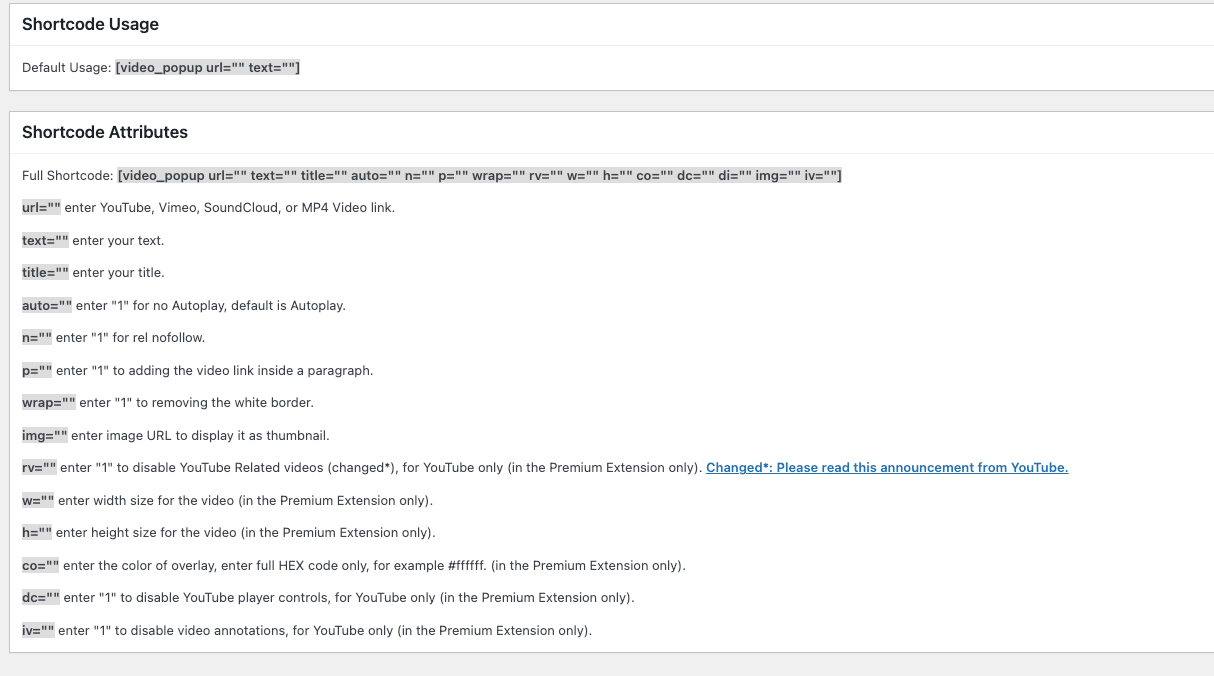Click the 'enter width size for the video' text
1214x676 pixels.
pos(245,500)
